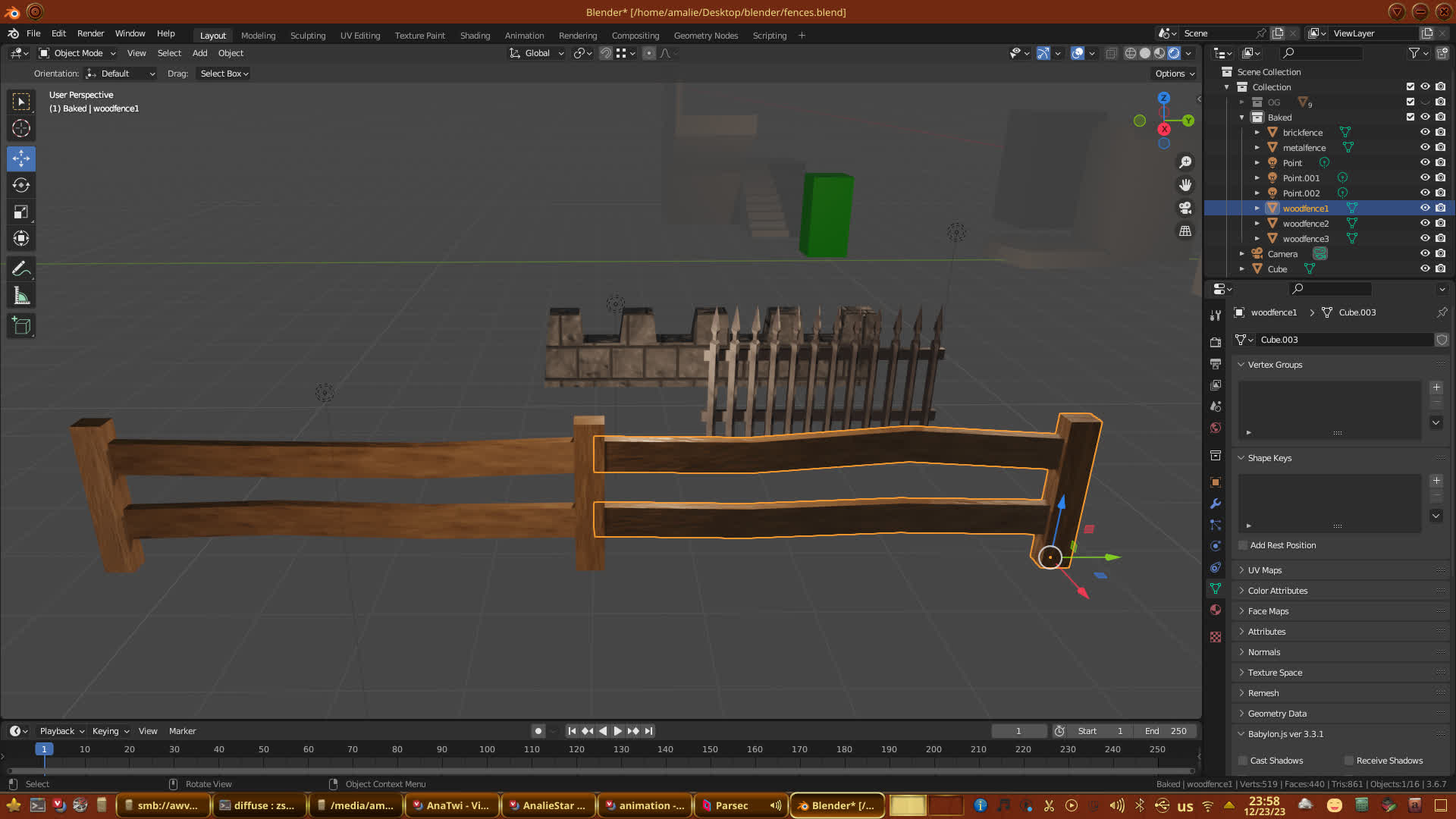Click frame 100 on the timeline
Screen dimensions: 1456x819
click(x=487, y=749)
